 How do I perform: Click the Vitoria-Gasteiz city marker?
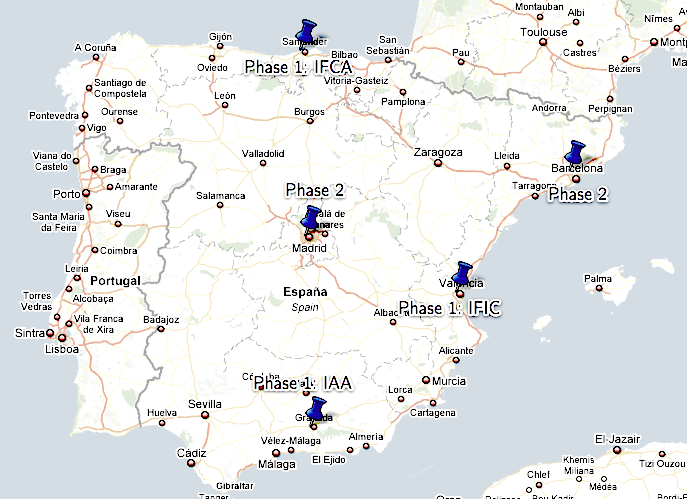357,90
